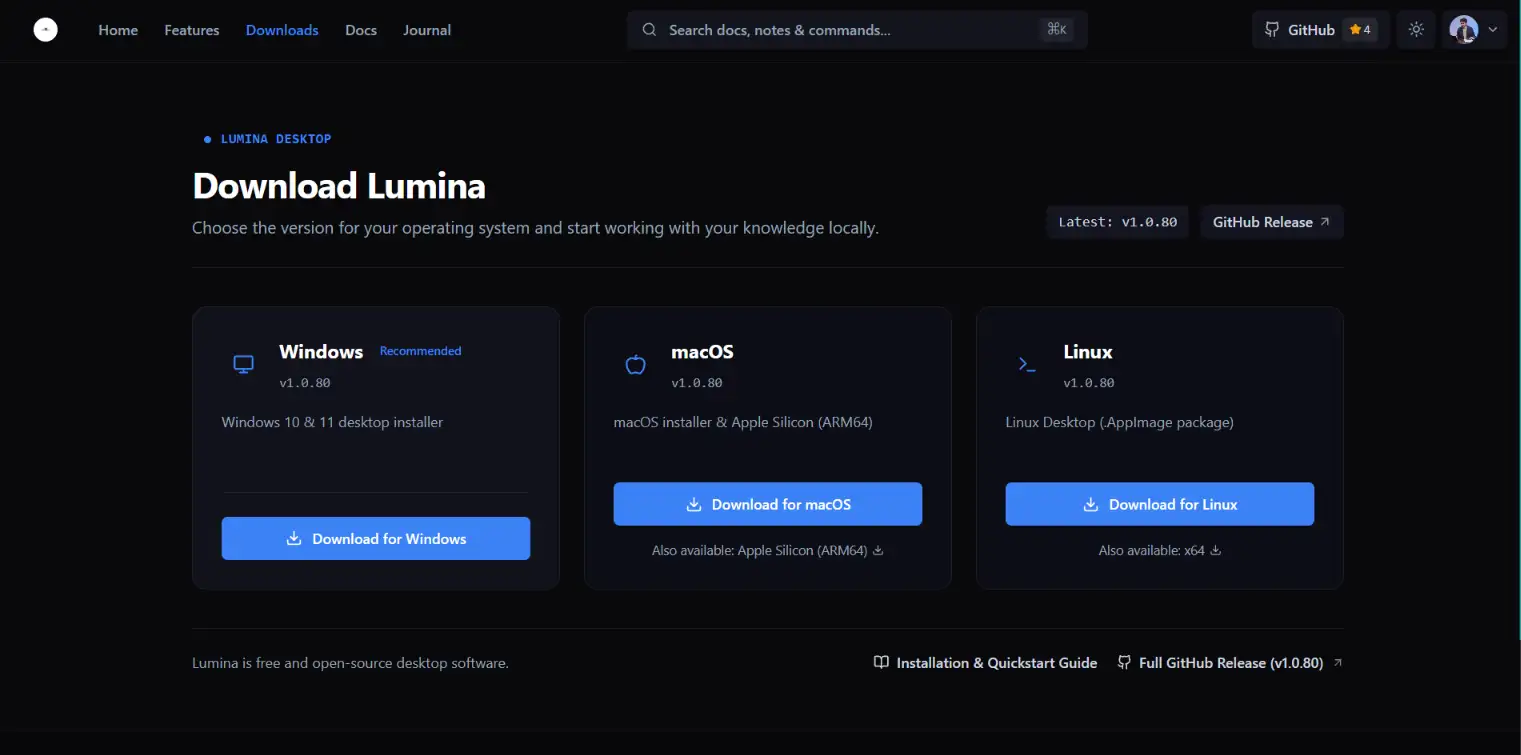Open the Full GitHub Release (v1.0.80) link
The height and width of the screenshot is (755, 1521).
tap(1230, 663)
